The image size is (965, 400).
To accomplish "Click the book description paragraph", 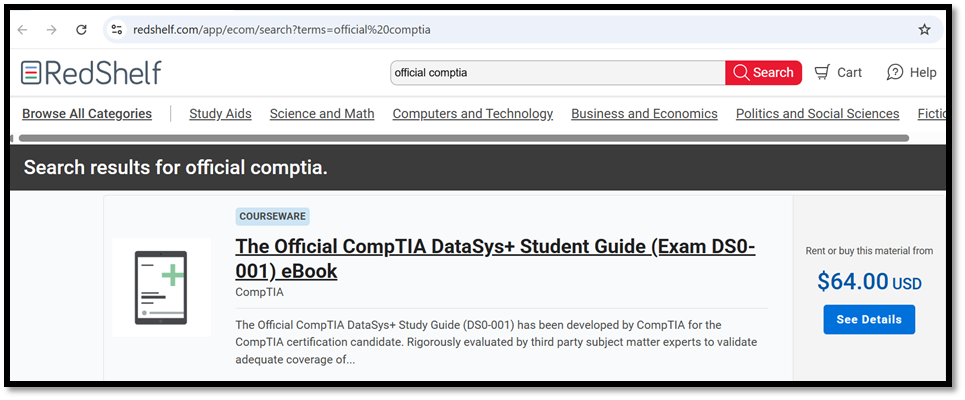I will [496, 342].
